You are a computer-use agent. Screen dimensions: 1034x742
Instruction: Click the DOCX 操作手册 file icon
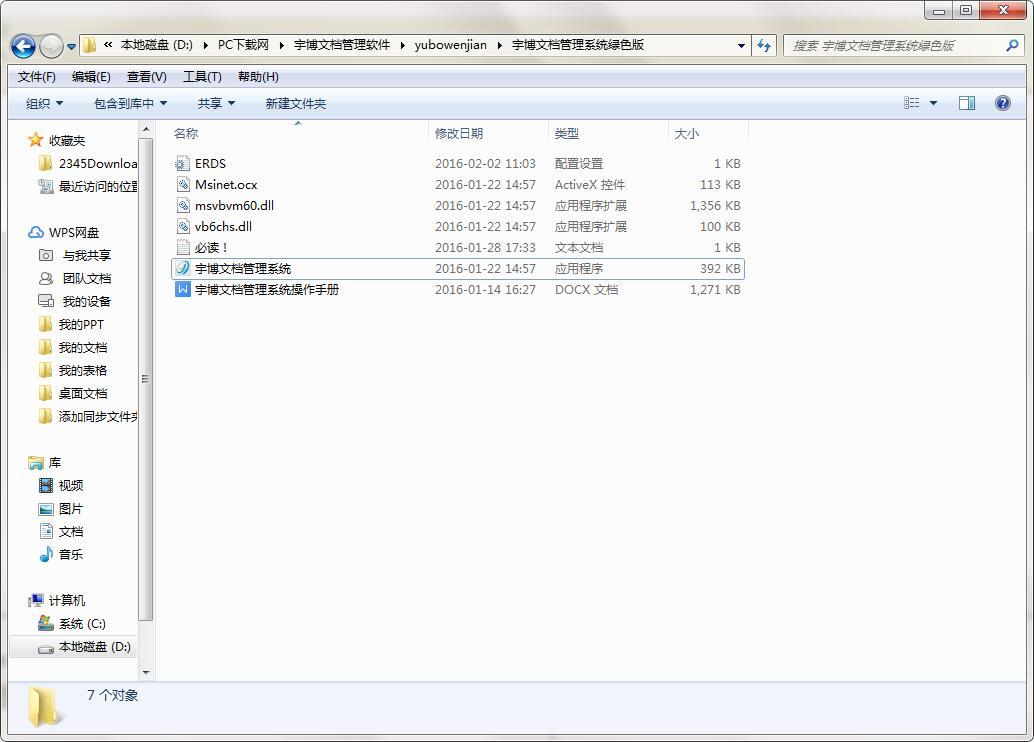[x=182, y=289]
